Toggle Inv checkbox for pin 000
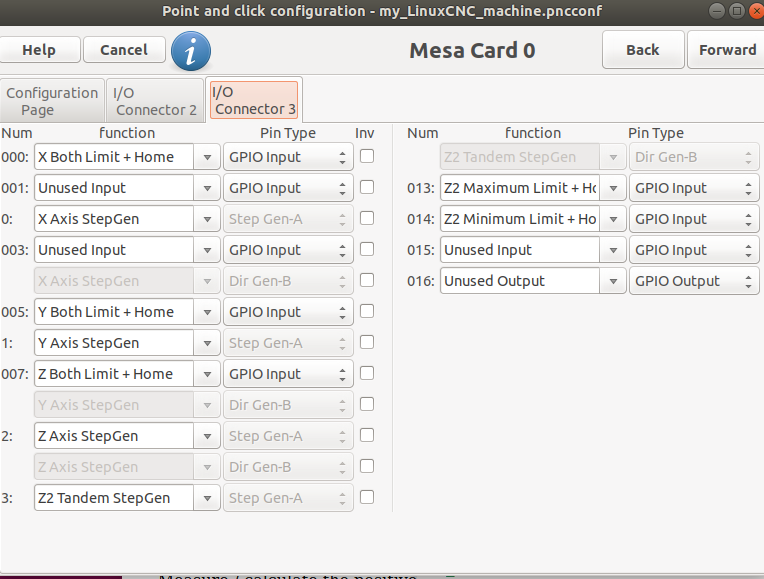The image size is (764, 579). point(367,156)
